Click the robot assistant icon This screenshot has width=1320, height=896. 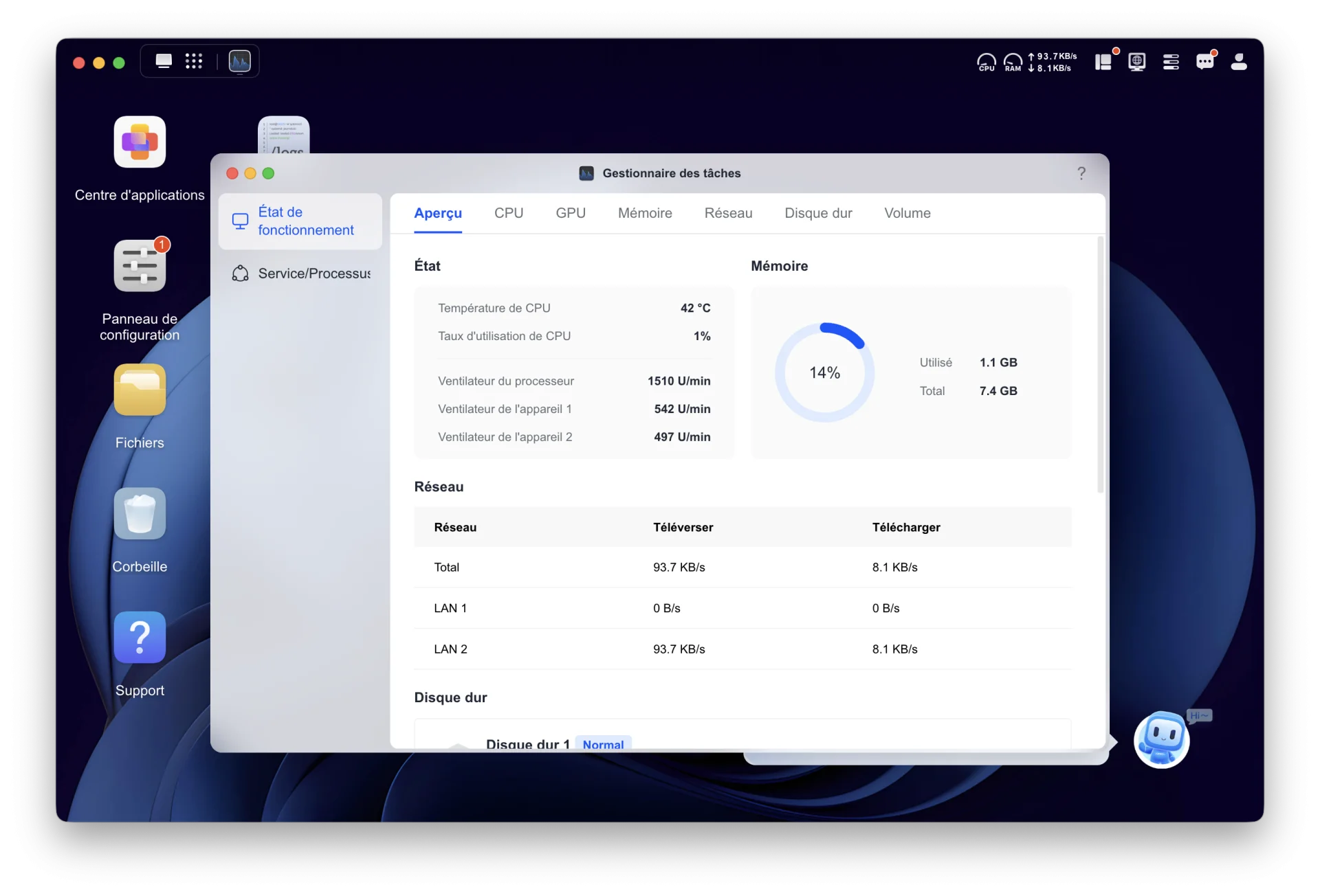tap(1162, 739)
